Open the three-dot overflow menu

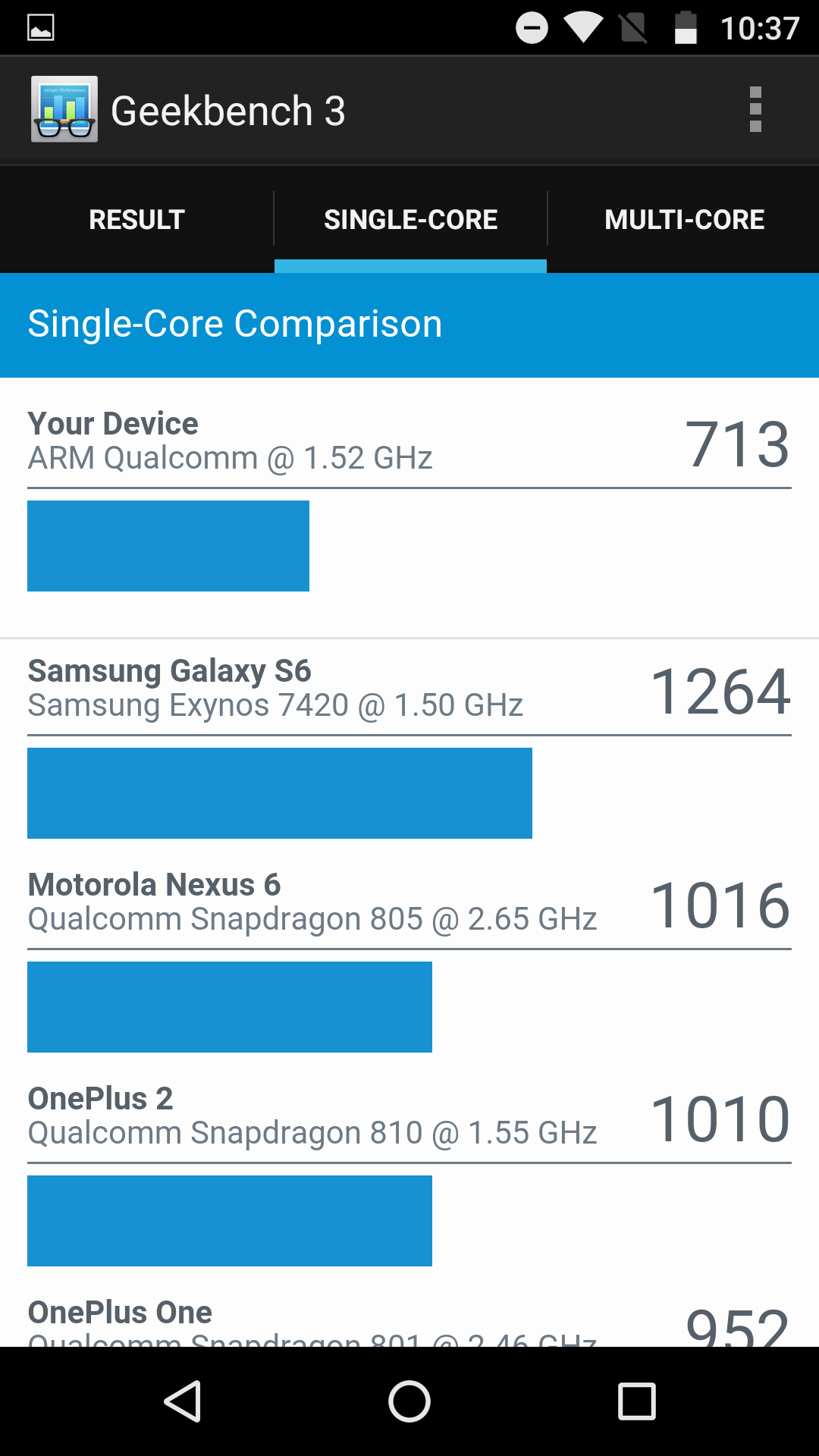pos(755,110)
